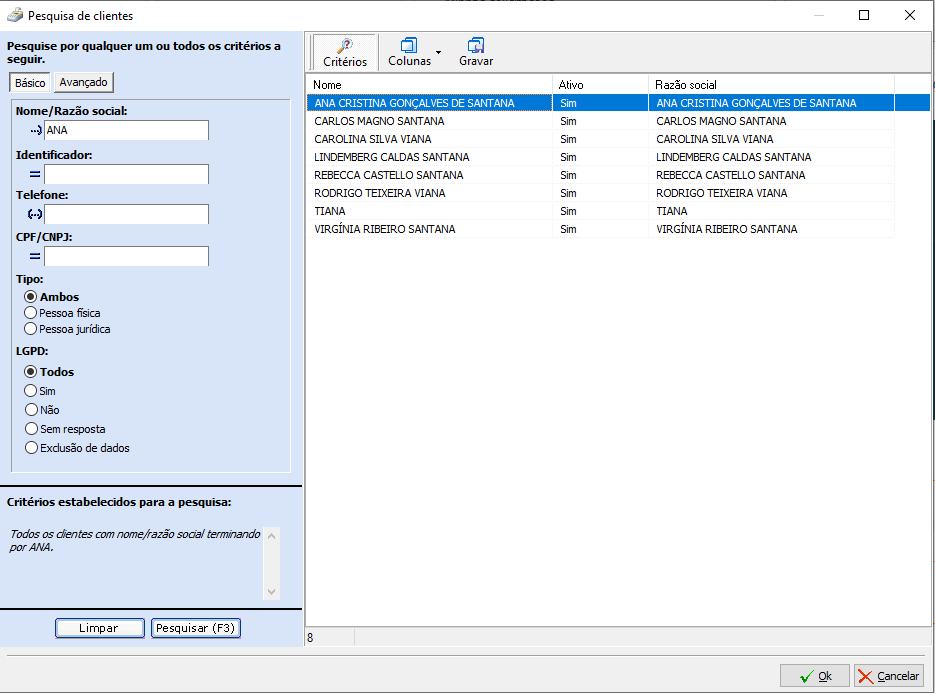Click the contains operator icon beside Telefone
This screenshot has height=693, width=935.
(35, 214)
